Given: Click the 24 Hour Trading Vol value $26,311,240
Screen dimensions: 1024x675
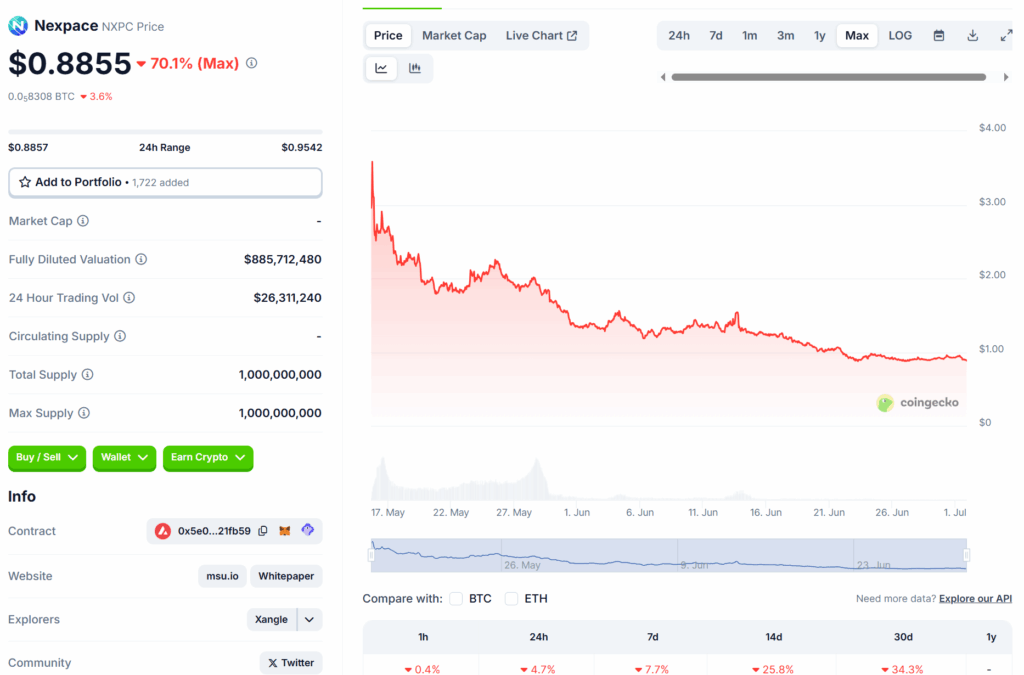Looking at the screenshot, I should (x=287, y=298).
